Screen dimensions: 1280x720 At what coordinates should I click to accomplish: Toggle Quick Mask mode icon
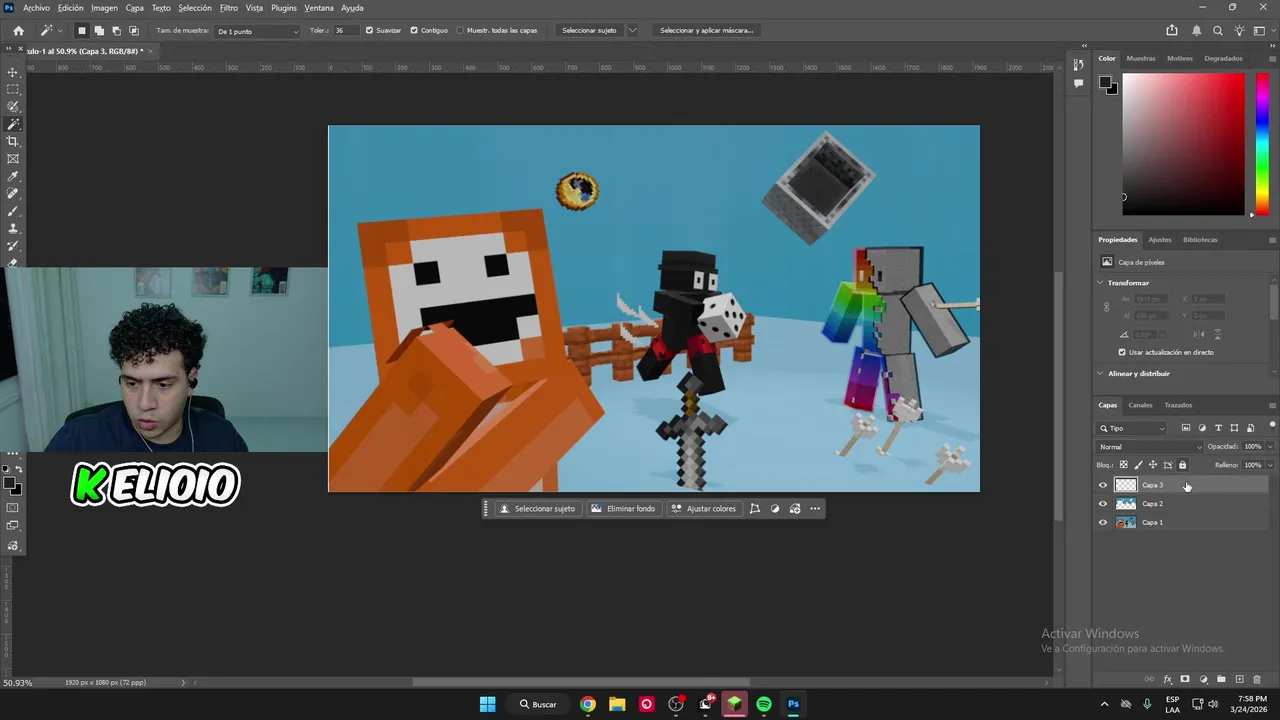click(x=13, y=508)
